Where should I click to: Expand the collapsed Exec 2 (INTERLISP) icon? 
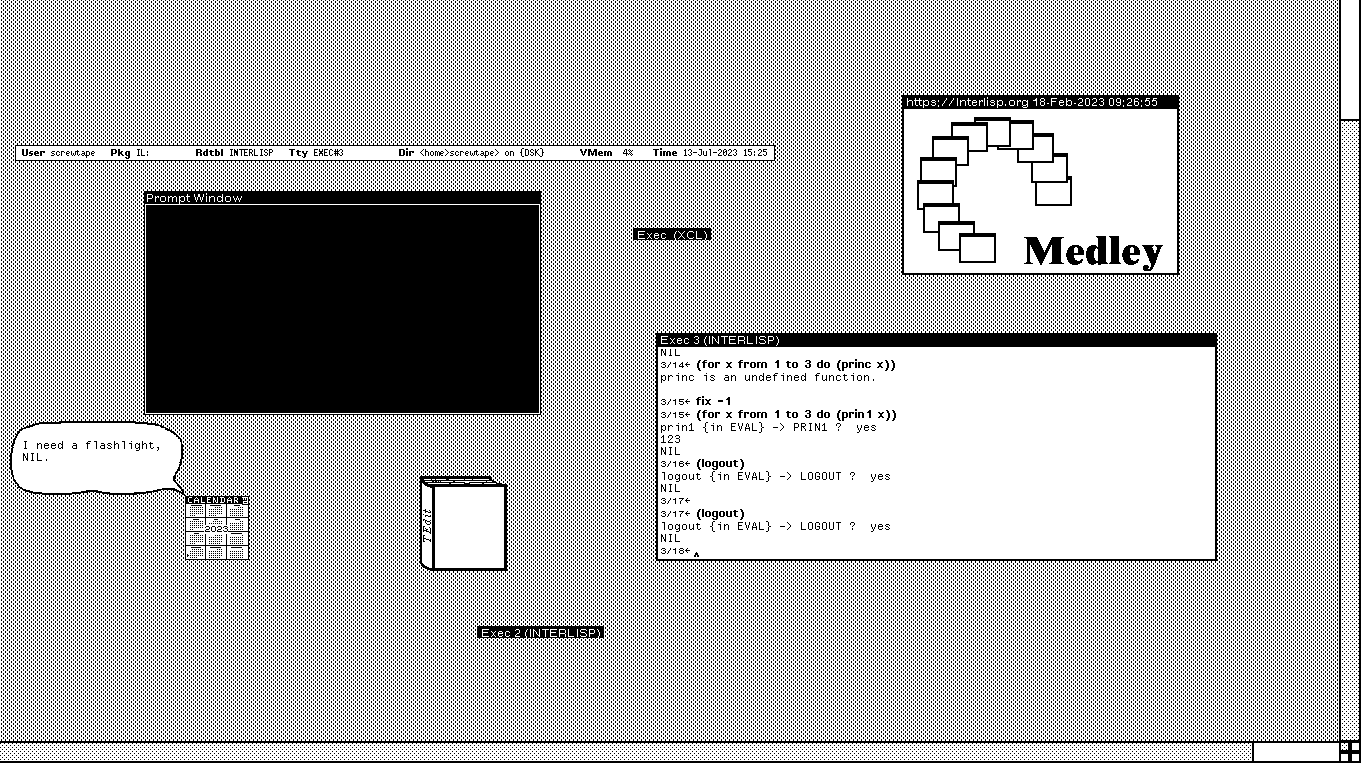[540, 633]
